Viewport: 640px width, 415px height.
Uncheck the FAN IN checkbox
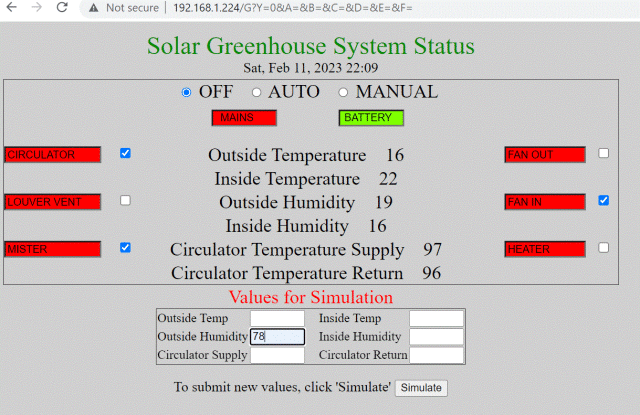click(x=603, y=200)
